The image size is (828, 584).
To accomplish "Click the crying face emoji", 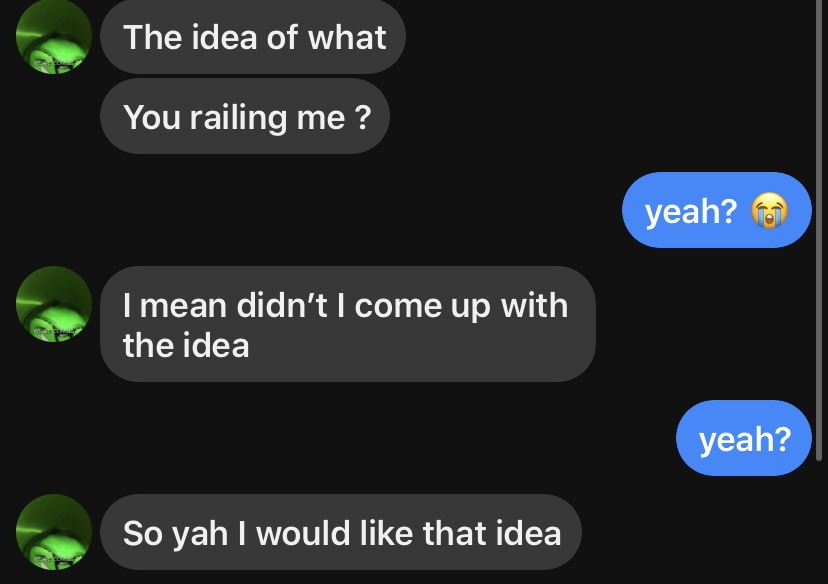I will click(769, 210).
